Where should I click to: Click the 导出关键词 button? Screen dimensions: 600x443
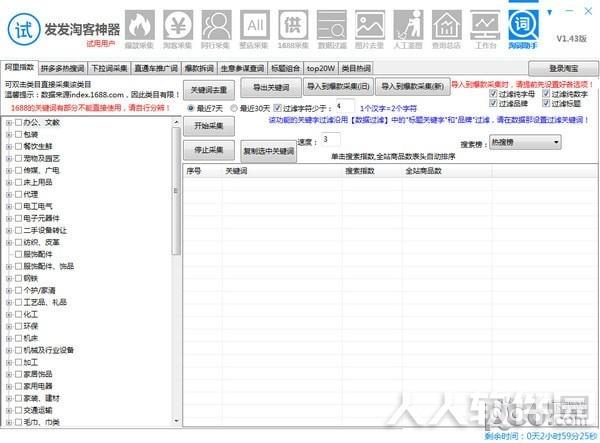click(x=271, y=88)
